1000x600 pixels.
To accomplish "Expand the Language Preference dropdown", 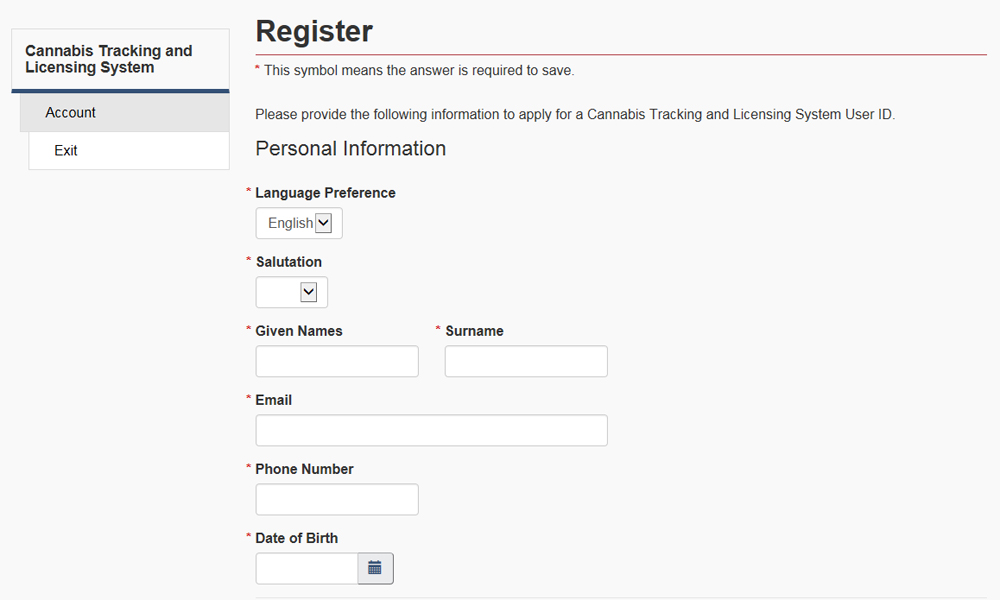I will pos(299,223).
